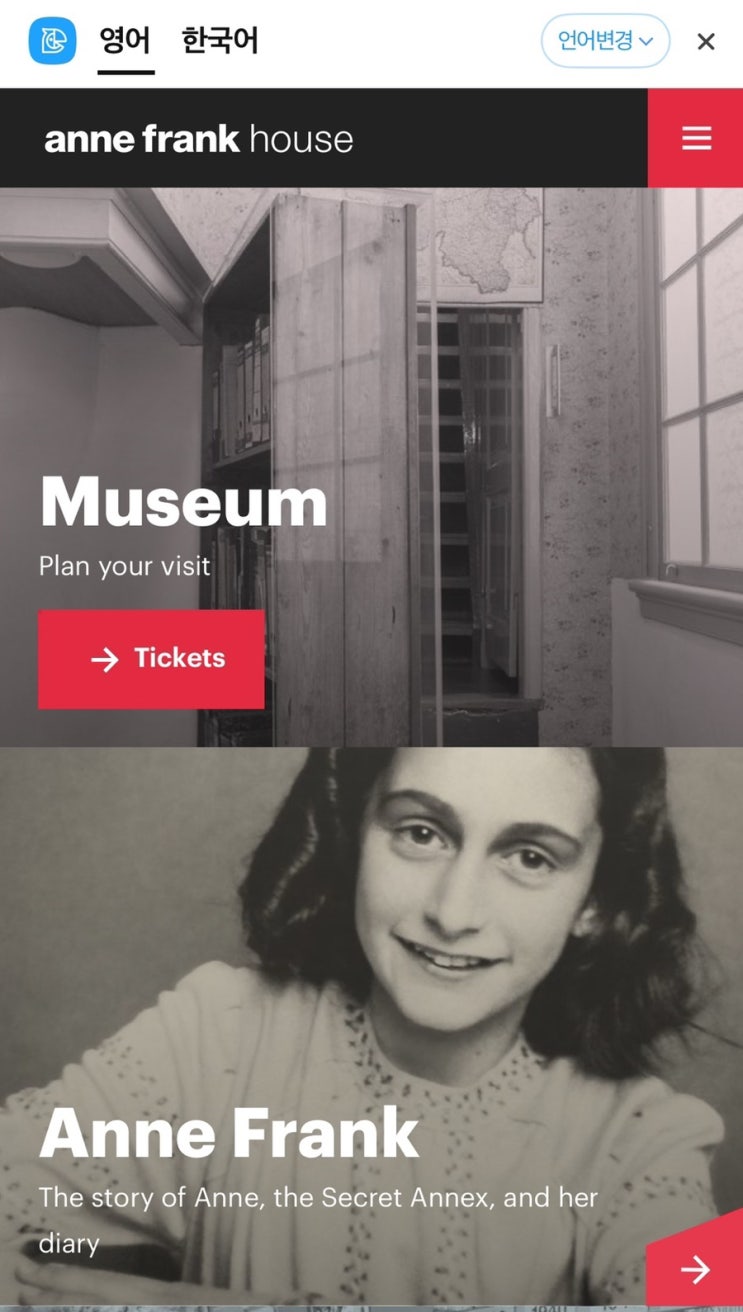The height and width of the screenshot is (1312, 743).
Task: Click the Museum heading
Action: 184,502
